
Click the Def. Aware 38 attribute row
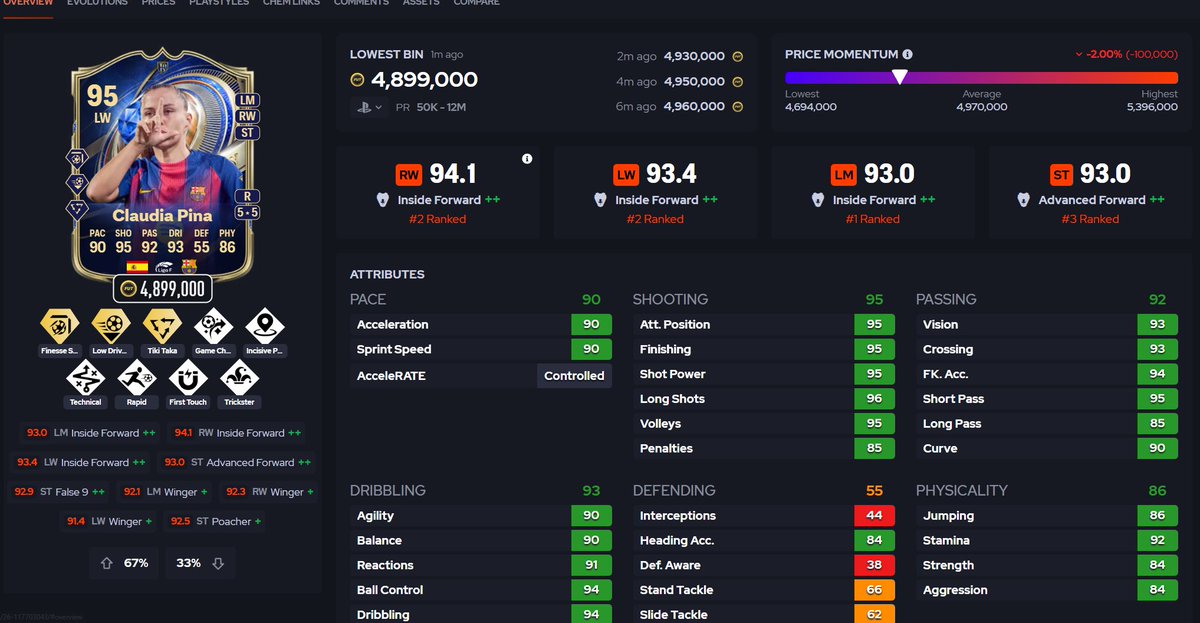[x=764, y=565]
